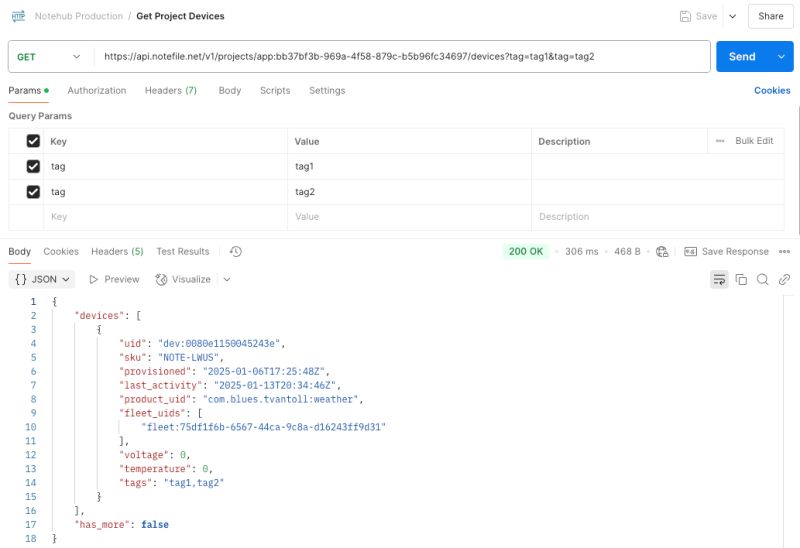
Task: Click the link icon in response toolbar
Action: [x=785, y=280]
